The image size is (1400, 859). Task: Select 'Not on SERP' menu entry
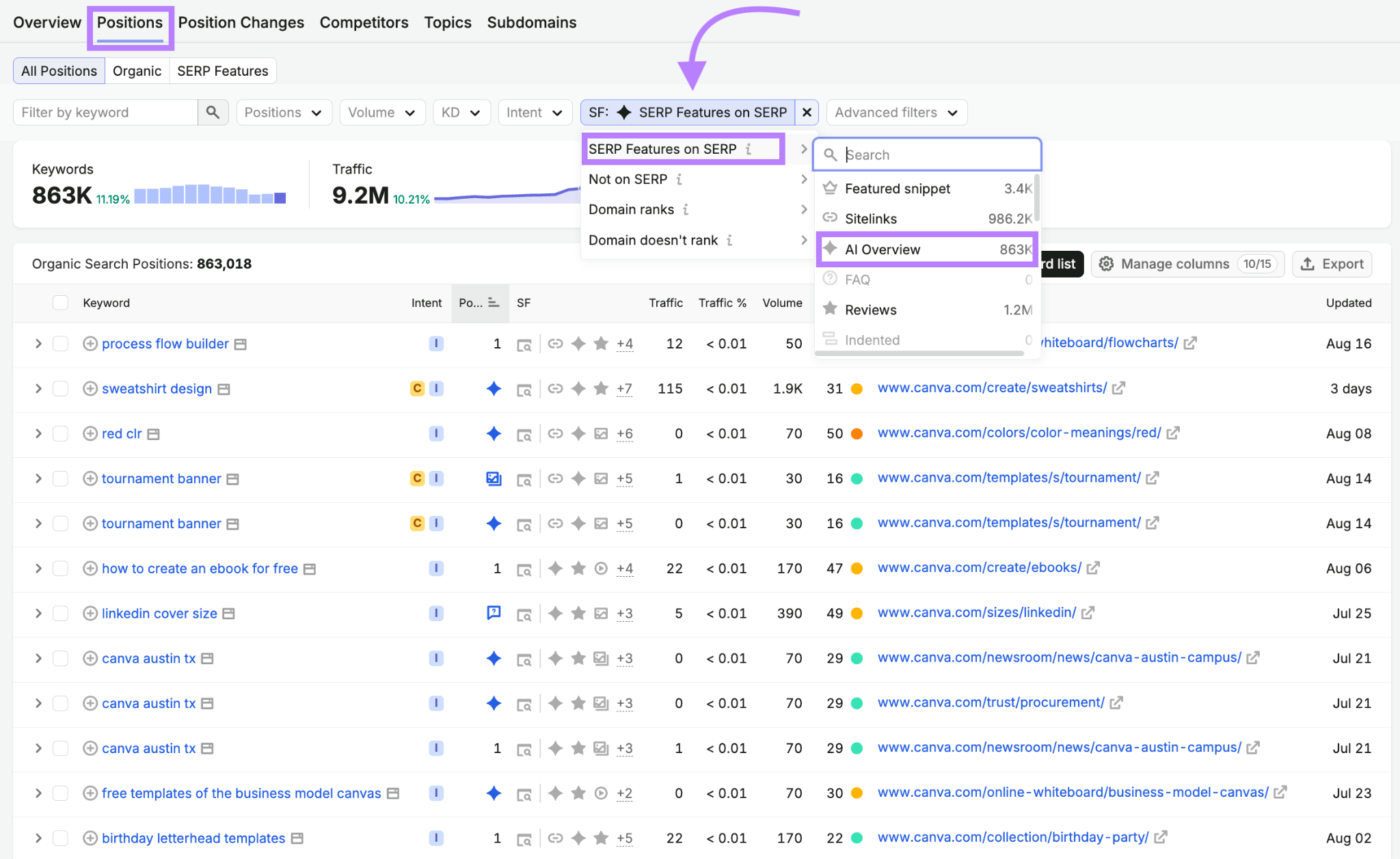click(x=698, y=179)
